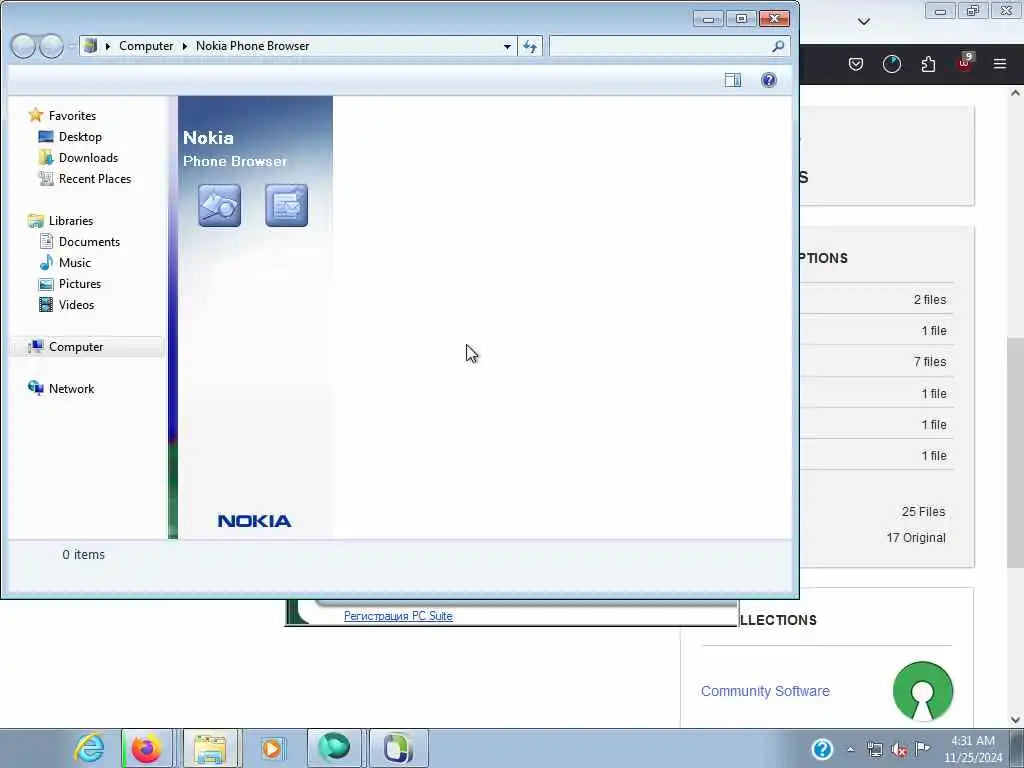
Task: Open Pictures library
Action: [80, 283]
